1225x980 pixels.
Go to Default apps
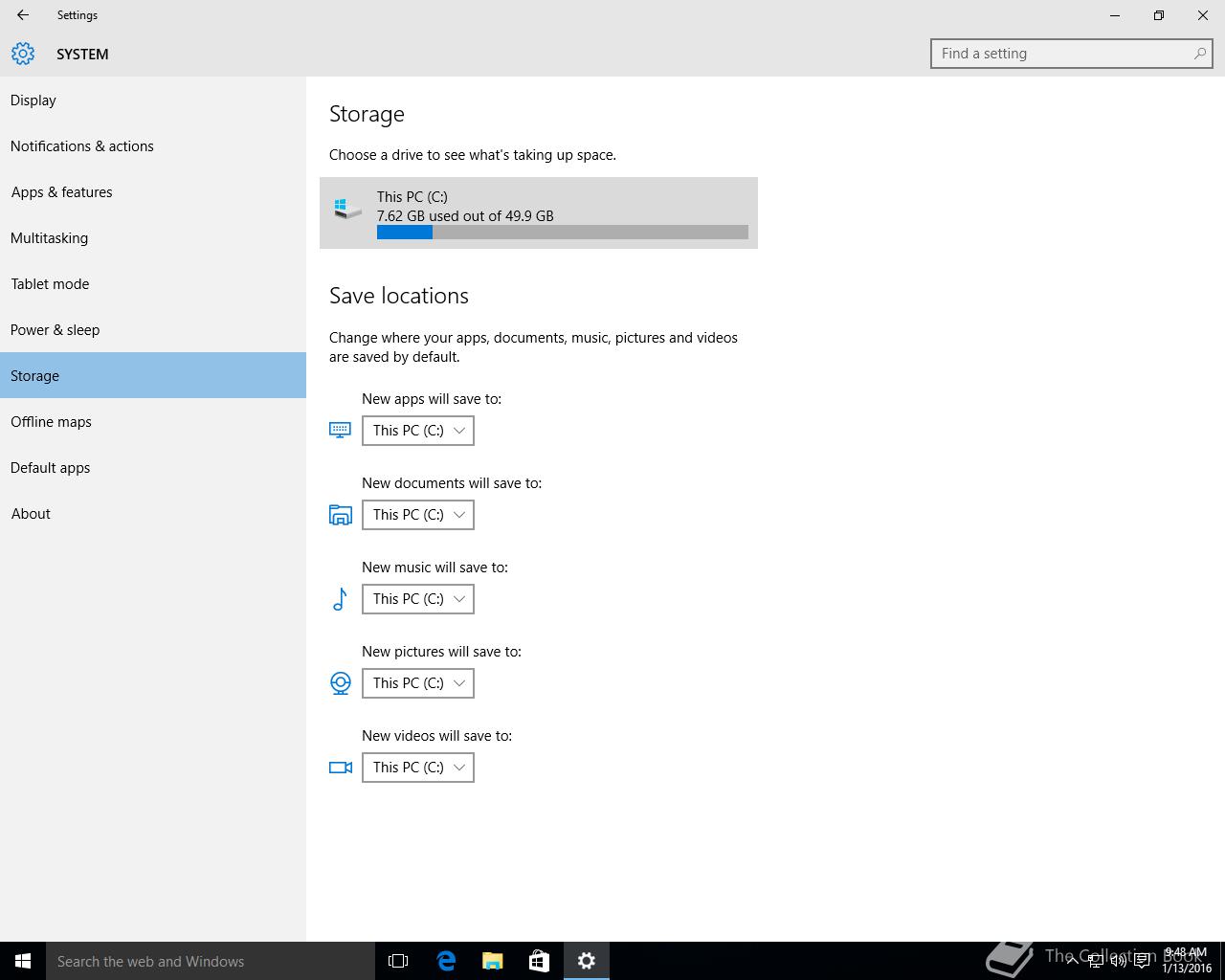[x=153, y=467]
